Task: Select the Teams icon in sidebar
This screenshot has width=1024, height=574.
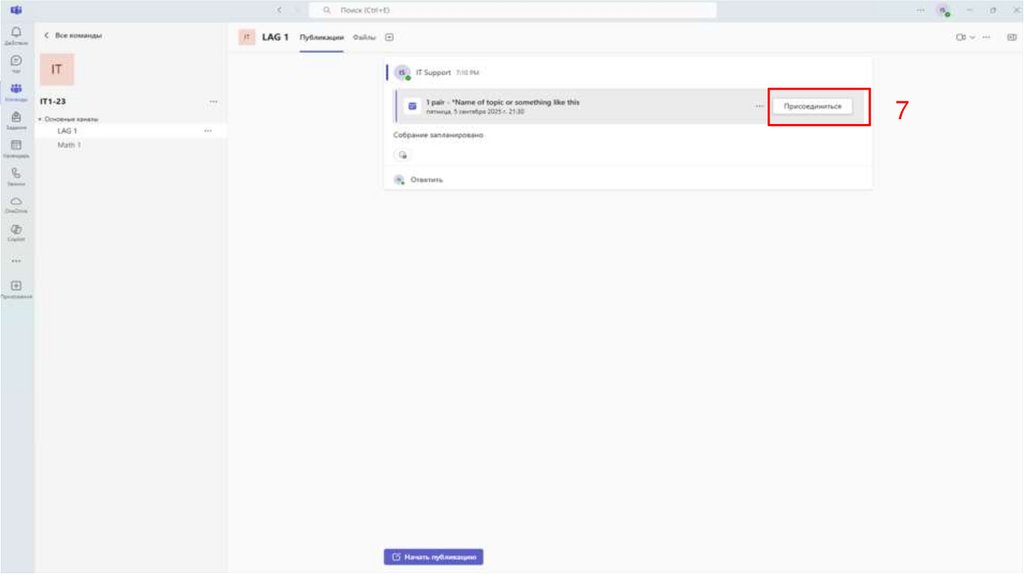Action: pos(16,91)
